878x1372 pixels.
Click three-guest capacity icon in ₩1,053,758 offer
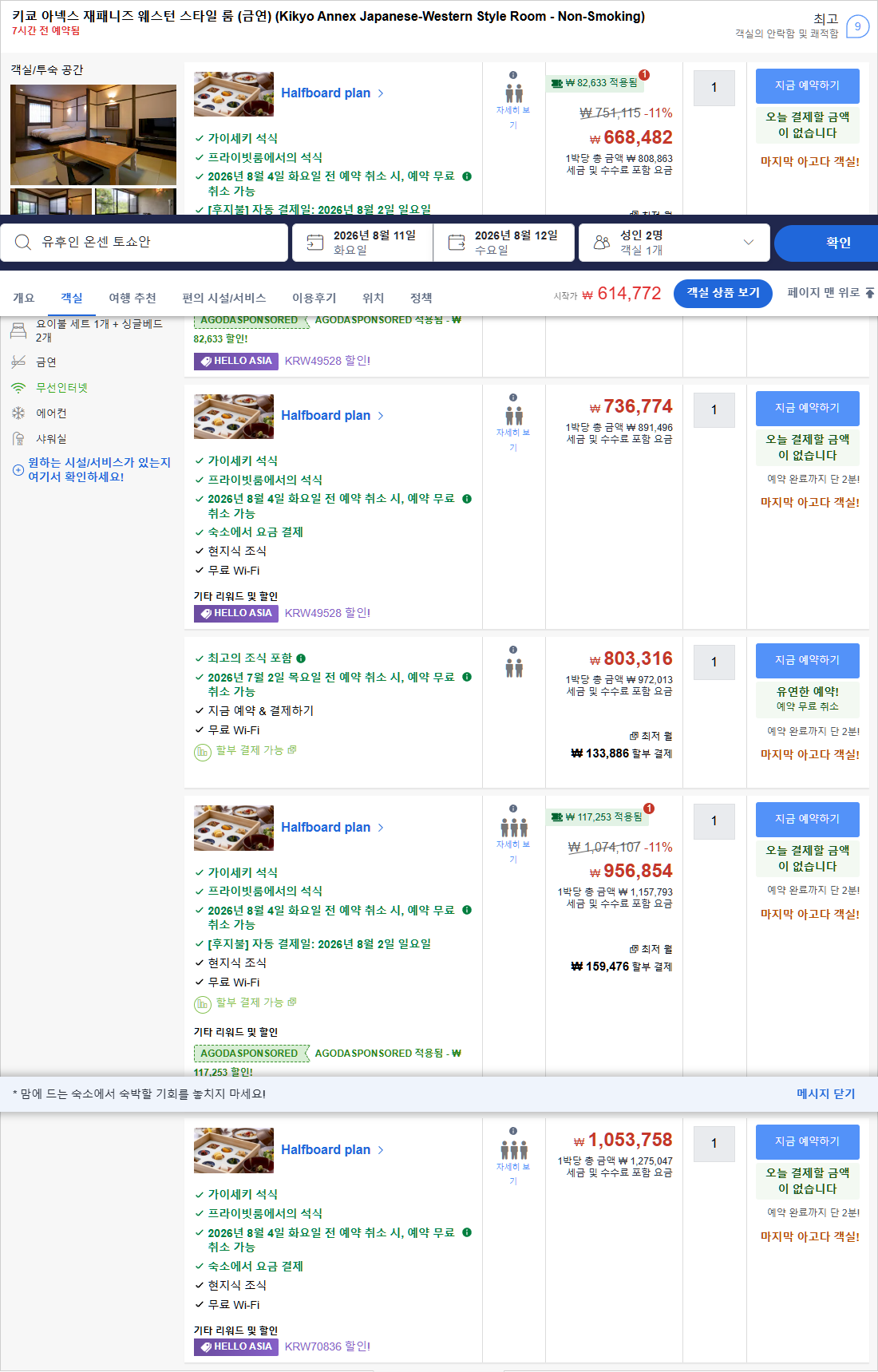(x=514, y=1150)
